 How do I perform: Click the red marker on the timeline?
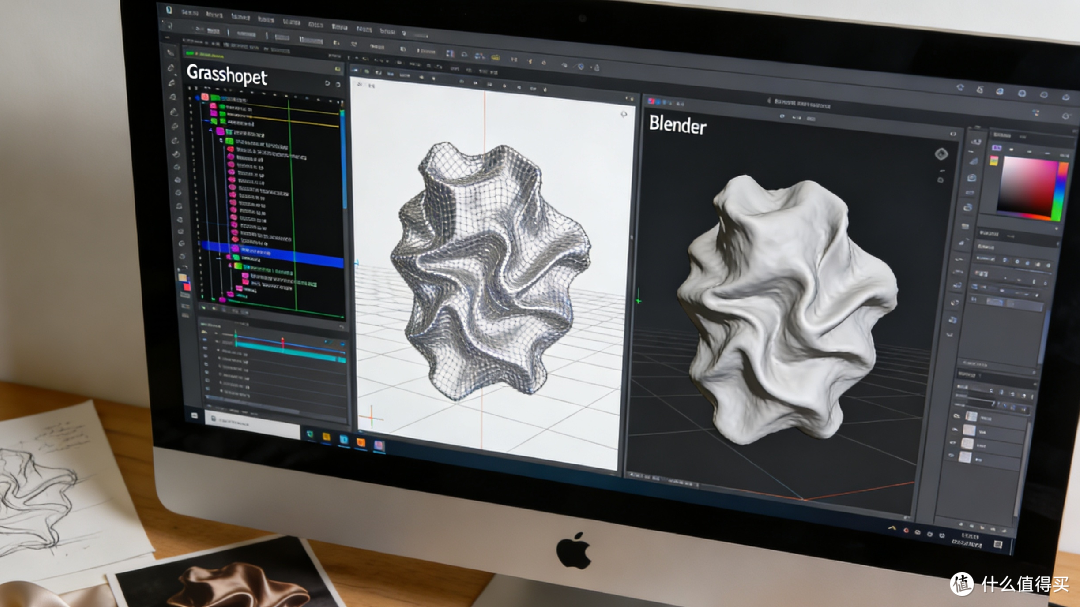coord(282,342)
